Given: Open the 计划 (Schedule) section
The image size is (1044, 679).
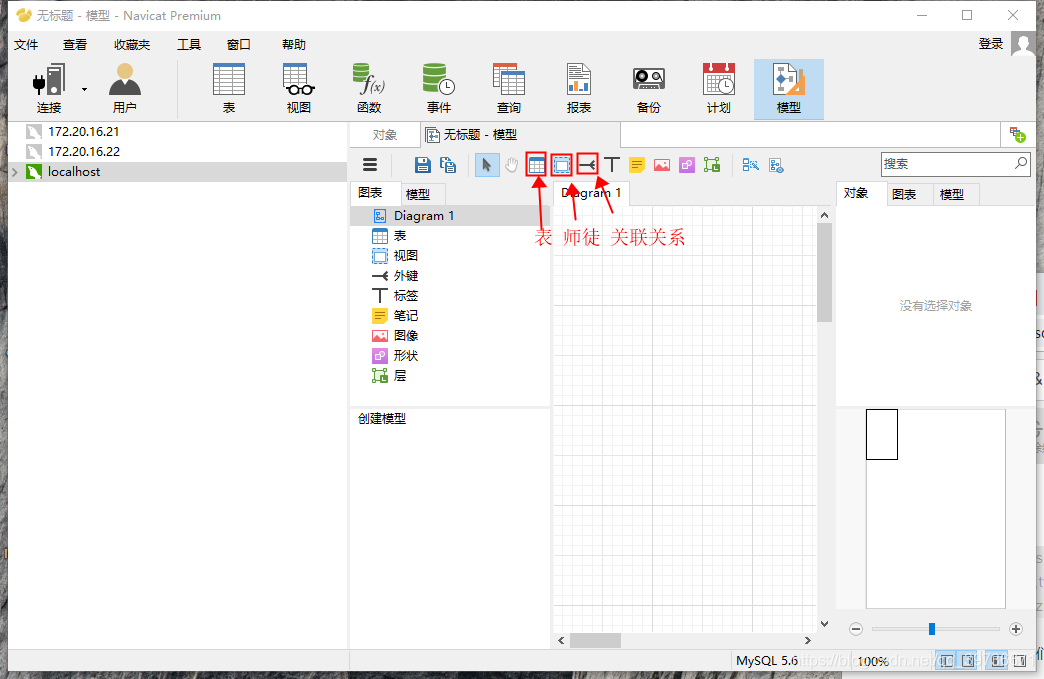Looking at the screenshot, I should (x=718, y=89).
